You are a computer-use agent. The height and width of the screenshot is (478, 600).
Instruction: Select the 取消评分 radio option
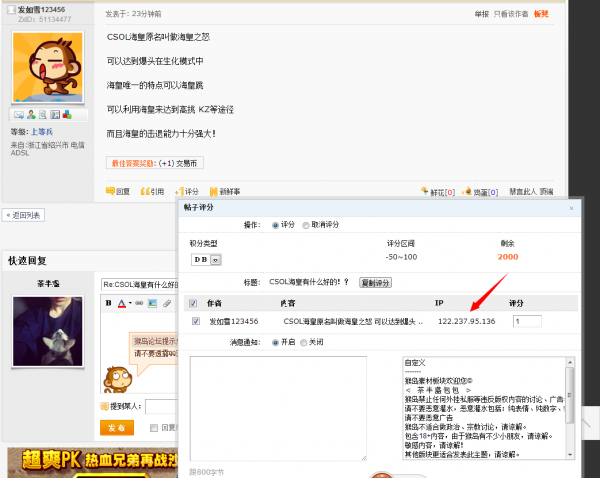[306, 225]
